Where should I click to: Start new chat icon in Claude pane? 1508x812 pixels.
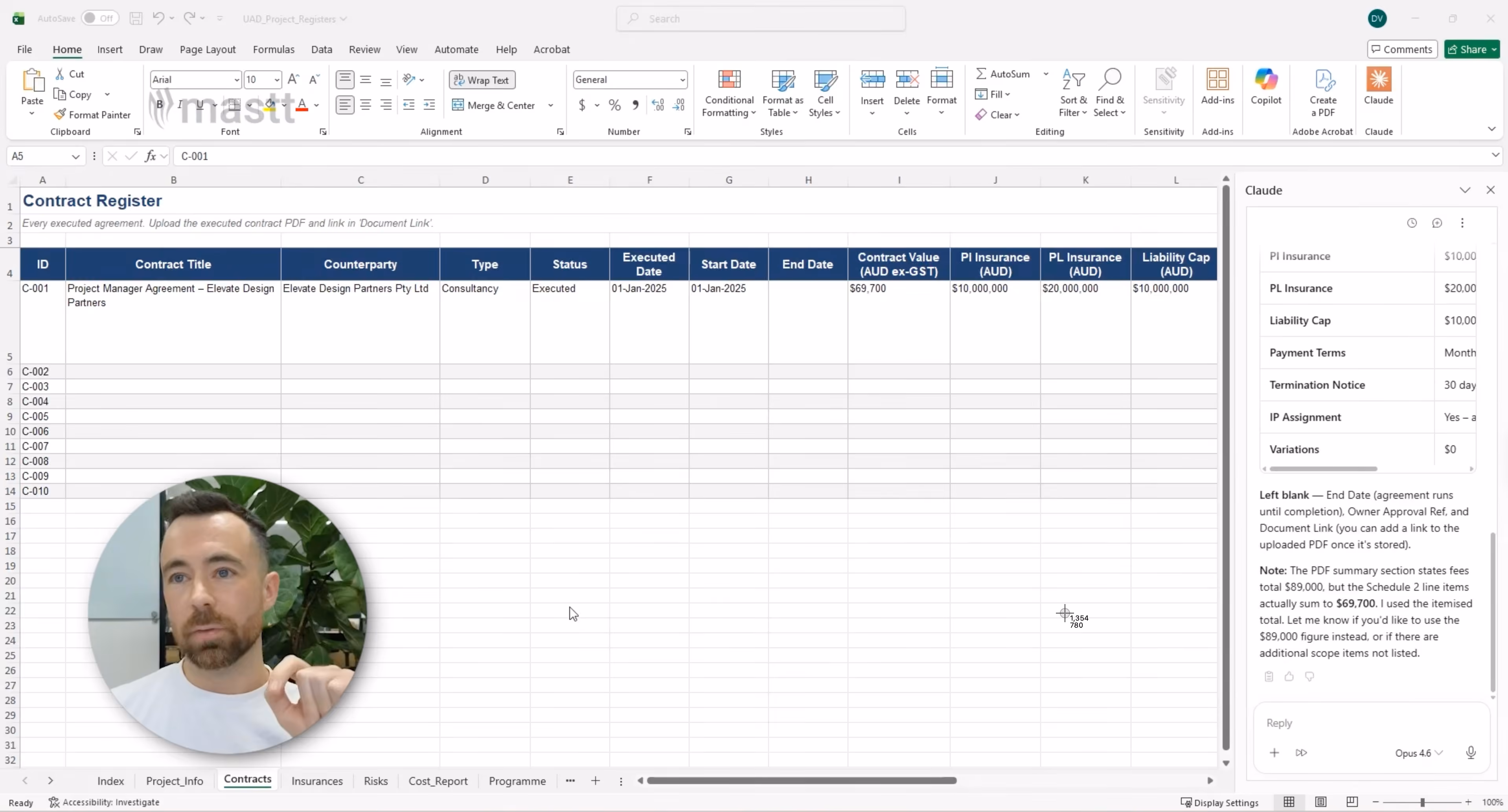1436,223
